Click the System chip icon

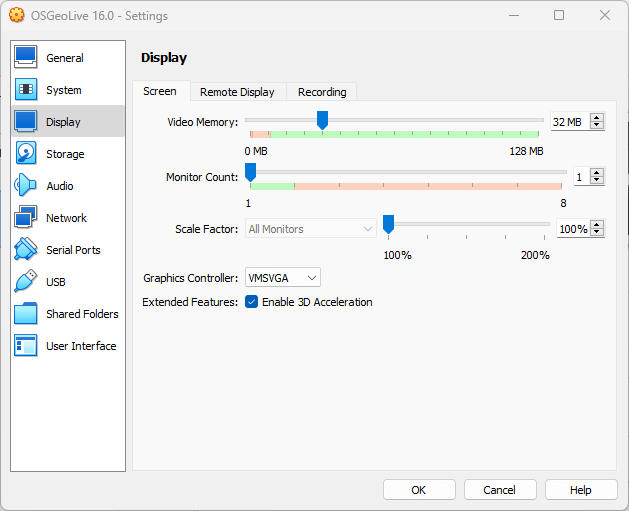[x=26, y=89]
